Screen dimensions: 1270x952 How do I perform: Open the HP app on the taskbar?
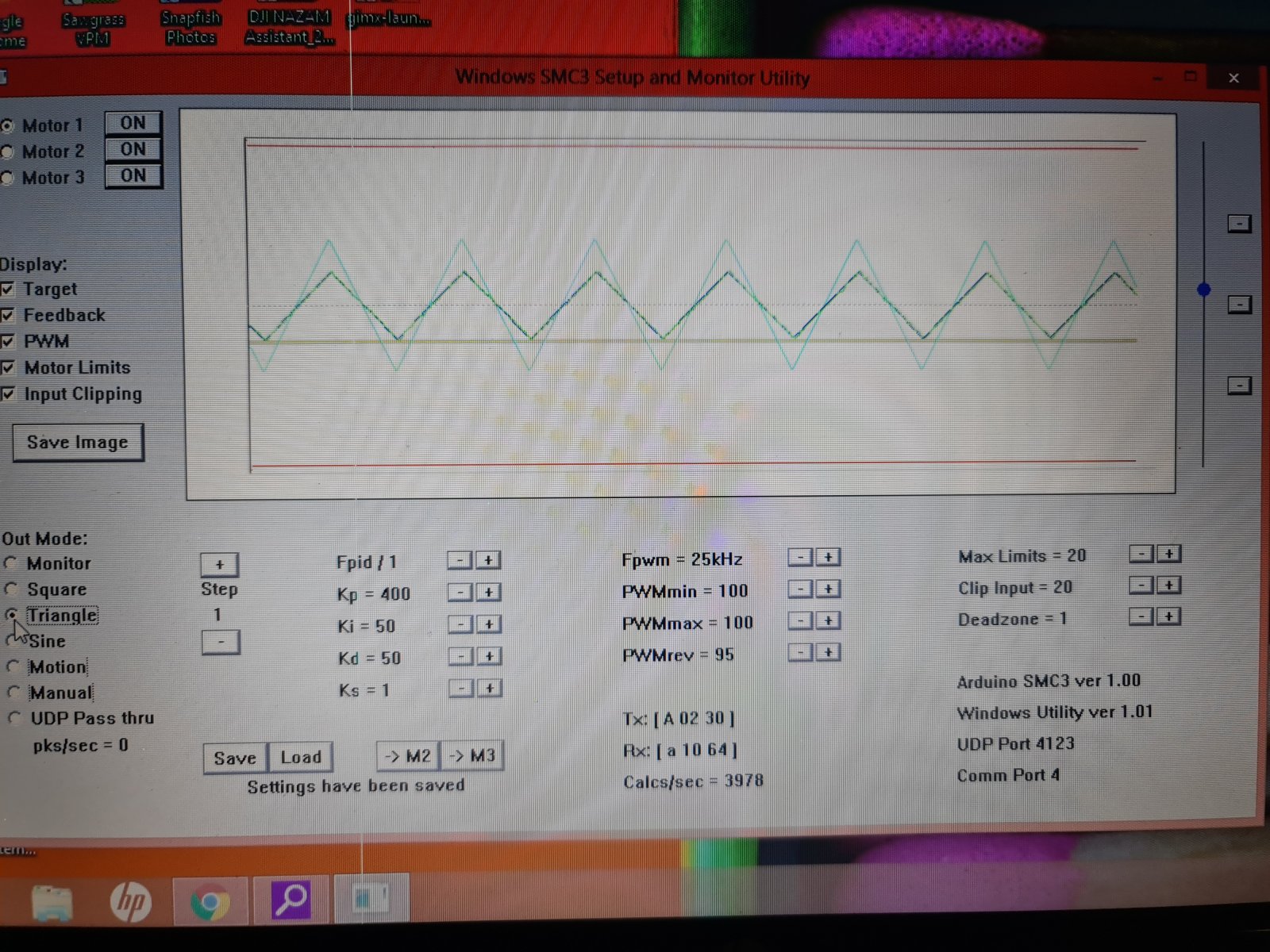131,901
